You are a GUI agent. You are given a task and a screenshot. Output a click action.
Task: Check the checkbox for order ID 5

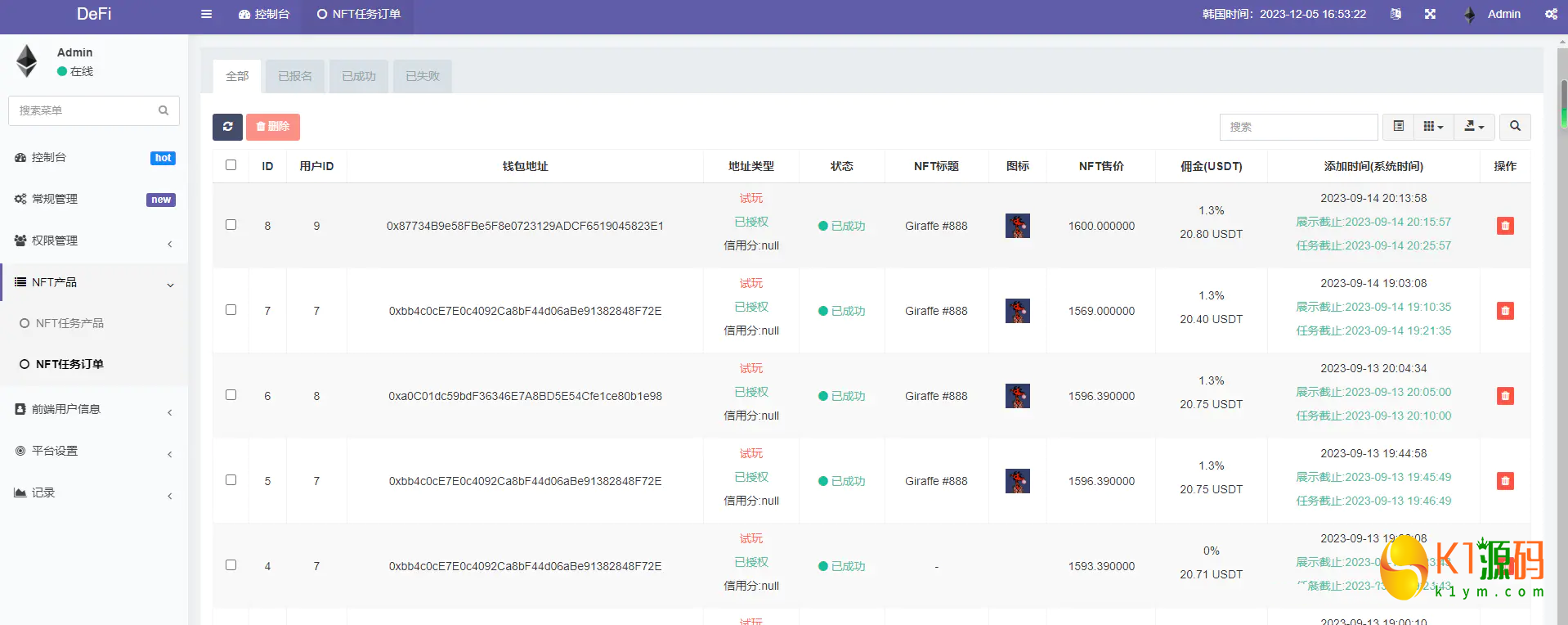tap(231, 480)
